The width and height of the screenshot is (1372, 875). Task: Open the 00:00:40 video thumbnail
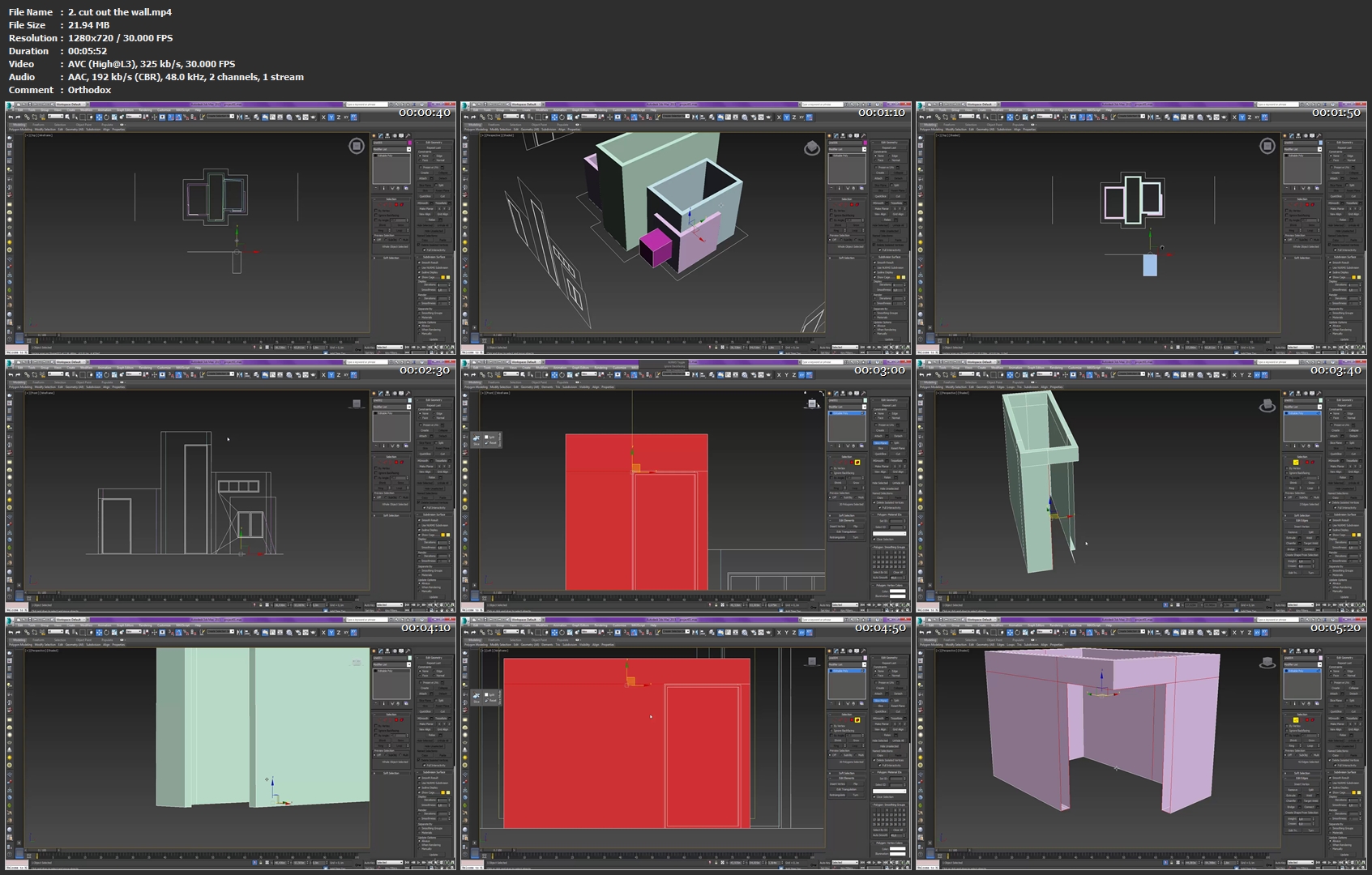(231, 228)
